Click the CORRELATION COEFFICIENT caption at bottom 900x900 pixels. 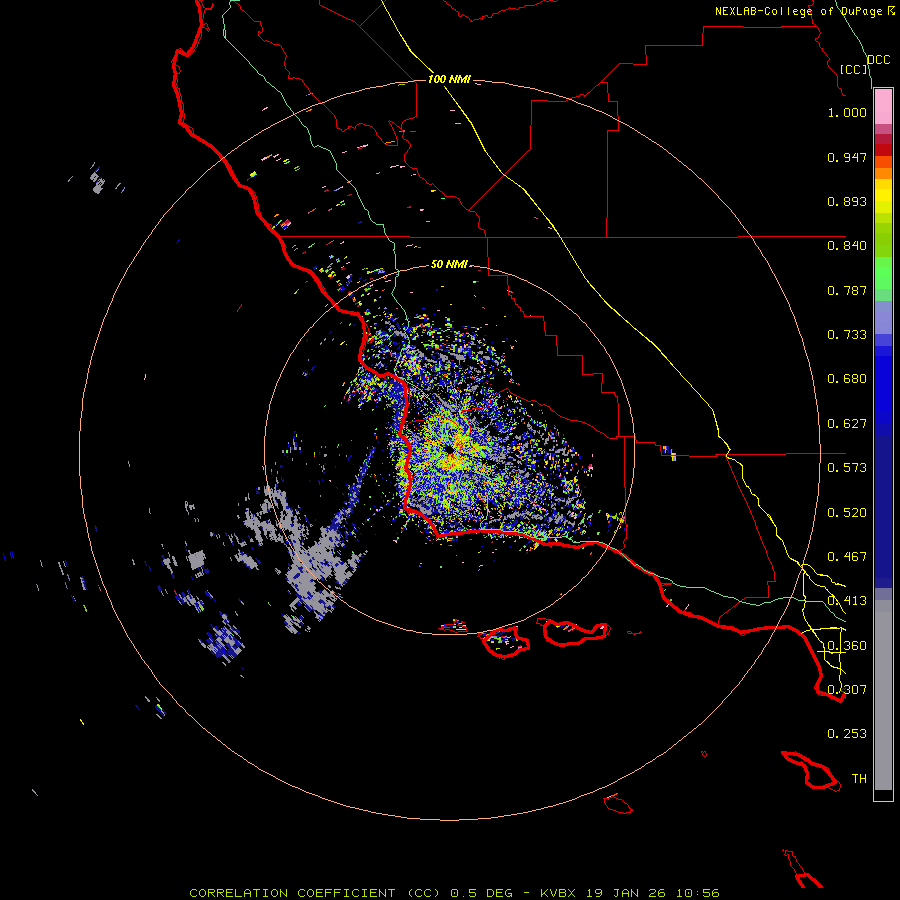pyautogui.click(x=454, y=893)
